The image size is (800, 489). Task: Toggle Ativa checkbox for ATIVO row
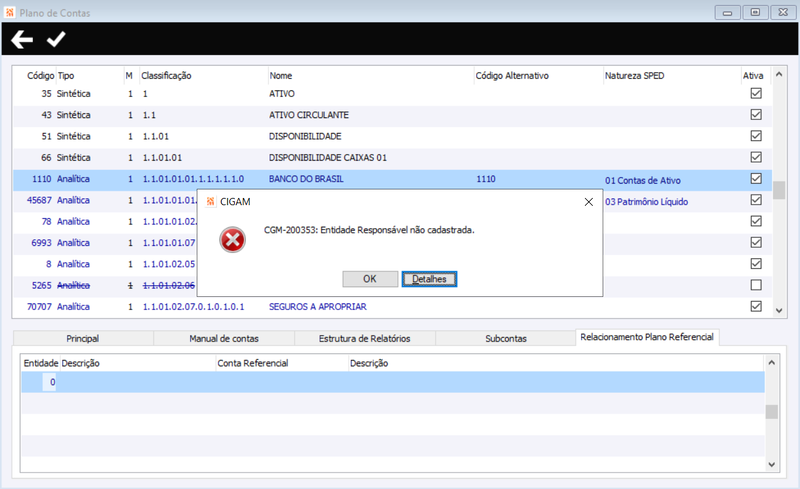pos(756,93)
